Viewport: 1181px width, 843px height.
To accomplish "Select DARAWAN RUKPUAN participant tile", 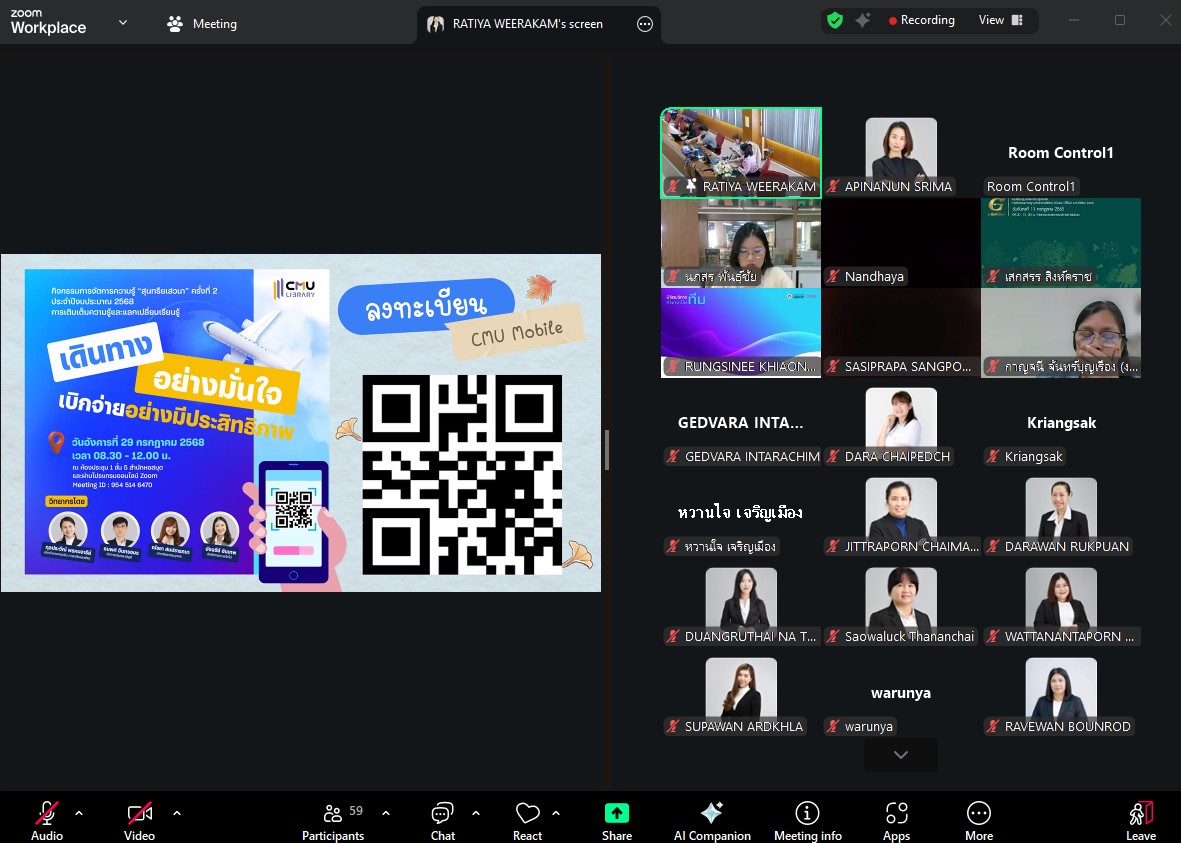I will click(1060, 513).
